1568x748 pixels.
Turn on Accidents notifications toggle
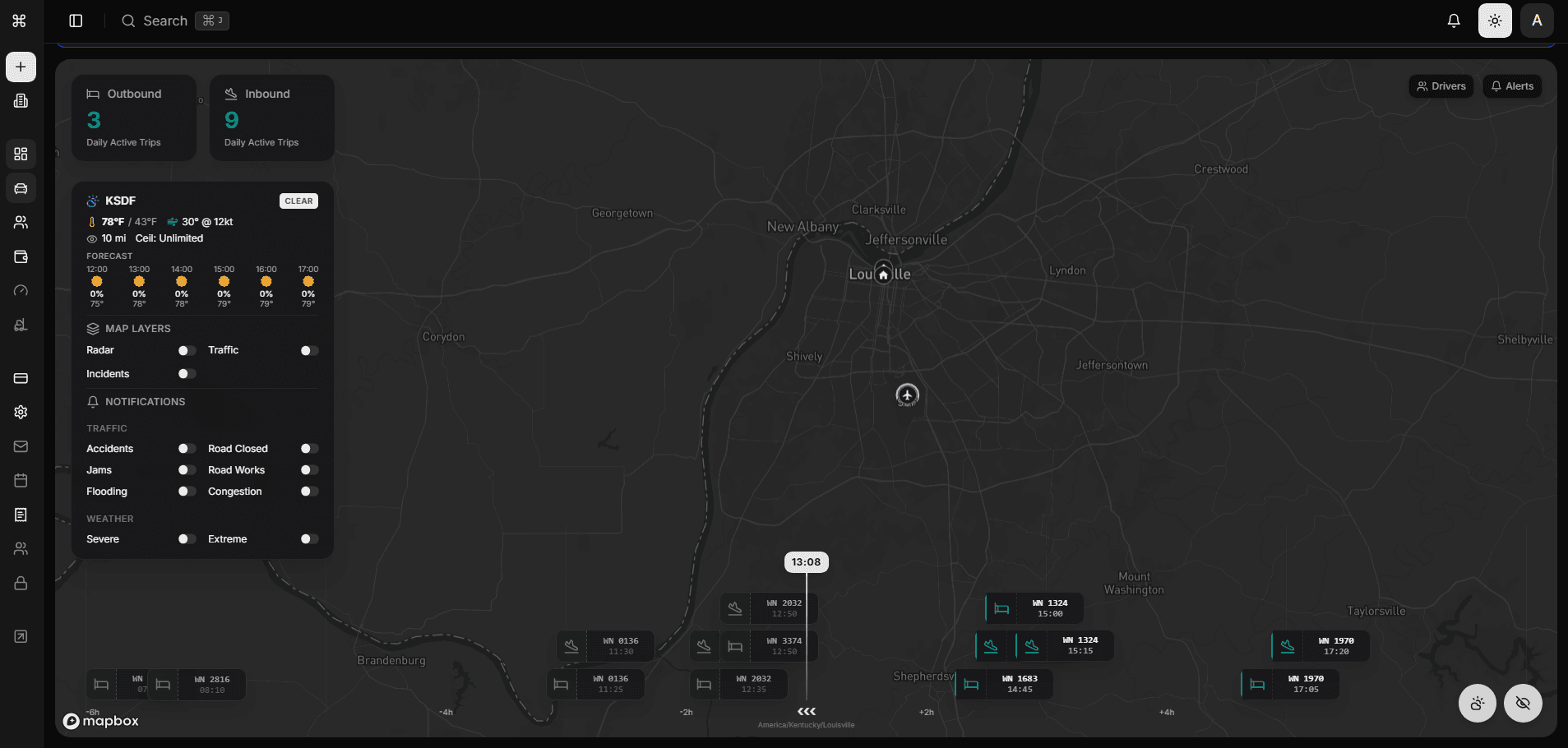click(x=187, y=449)
